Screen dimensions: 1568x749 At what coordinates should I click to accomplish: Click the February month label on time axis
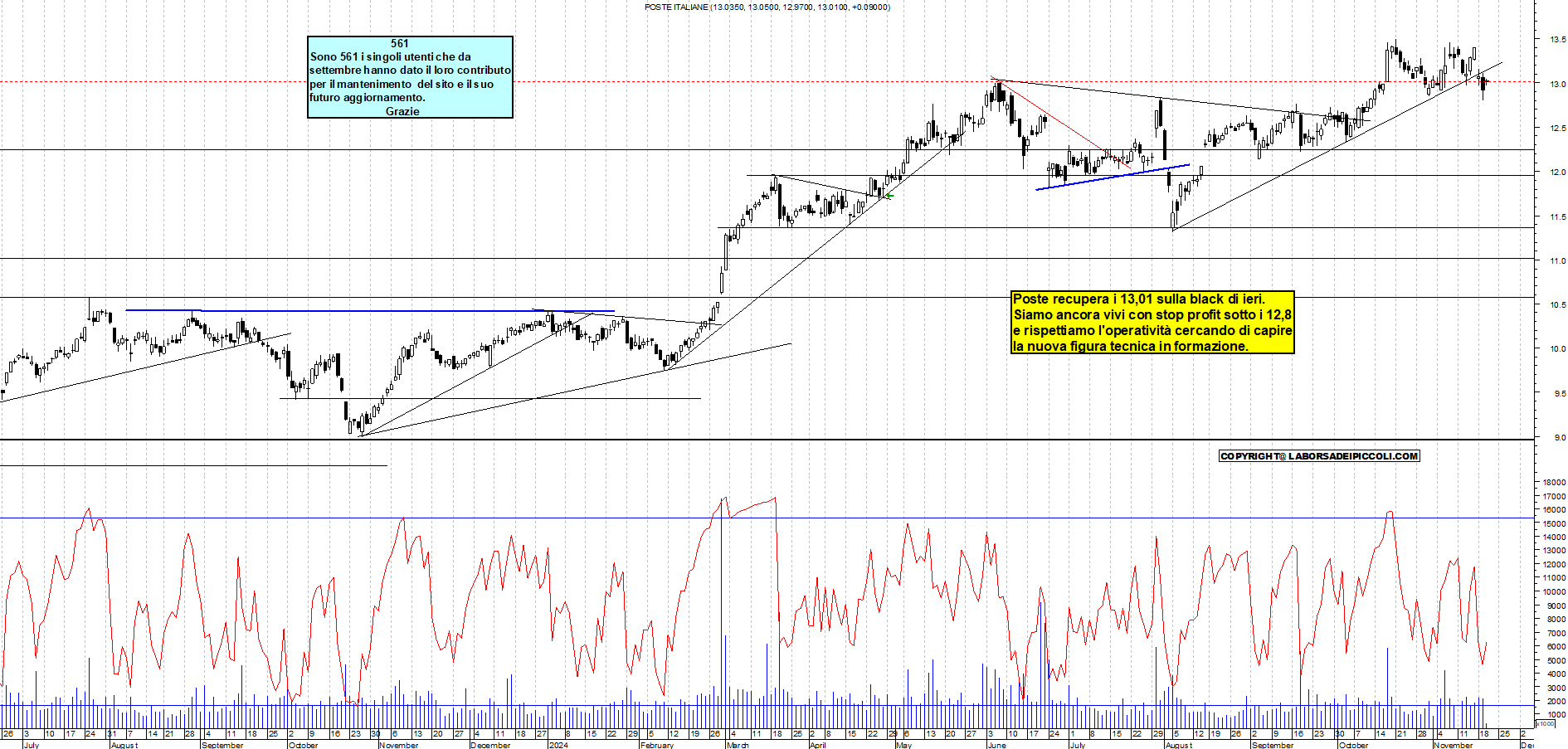(x=657, y=745)
